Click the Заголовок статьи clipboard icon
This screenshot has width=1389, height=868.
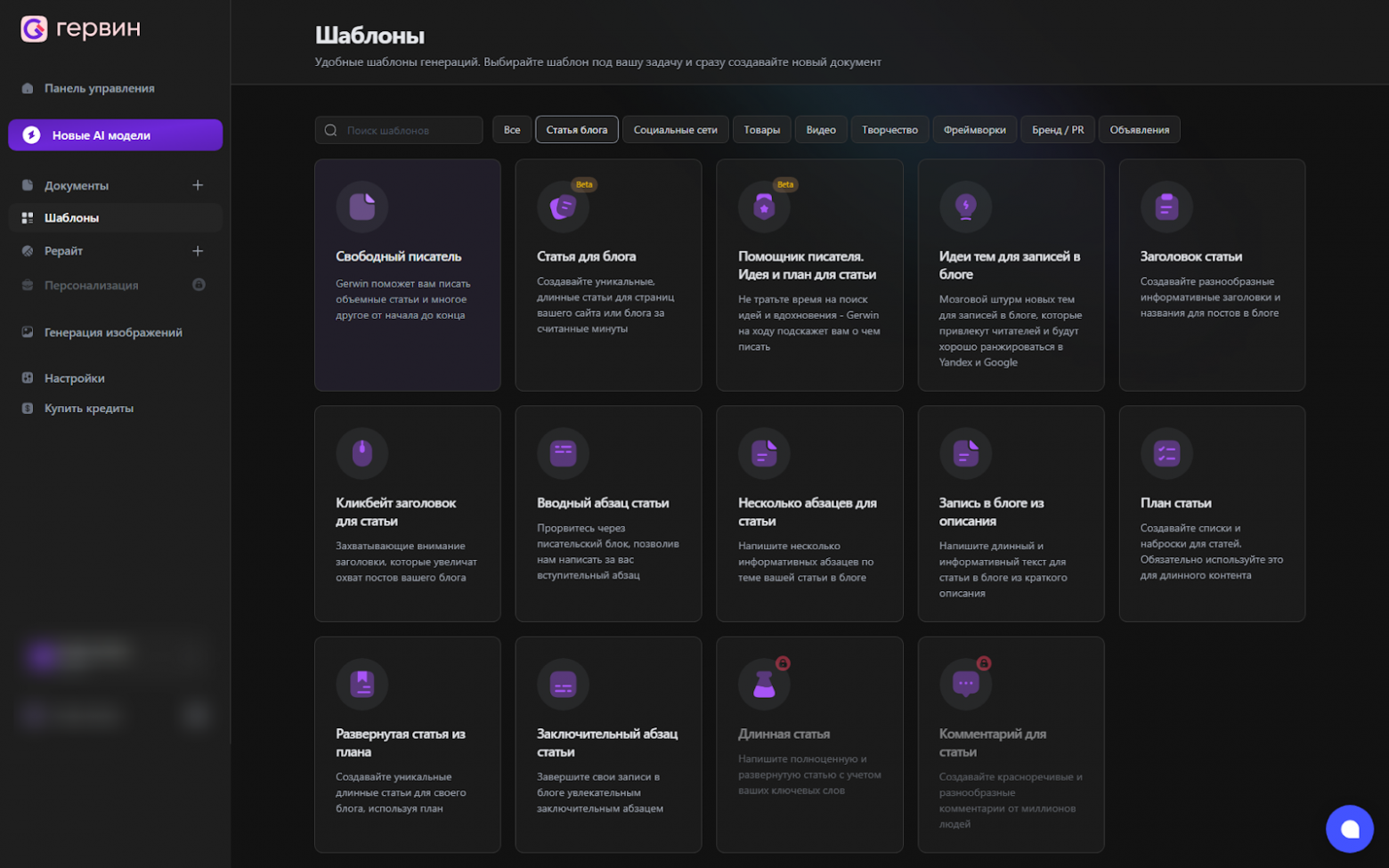1166,207
